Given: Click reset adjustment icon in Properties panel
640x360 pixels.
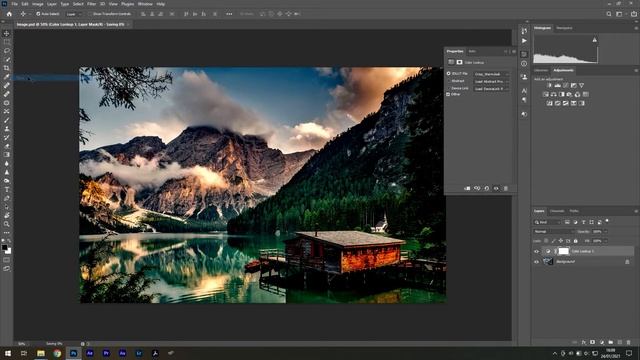Looking at the screenshot, I should tap(487, 188).
